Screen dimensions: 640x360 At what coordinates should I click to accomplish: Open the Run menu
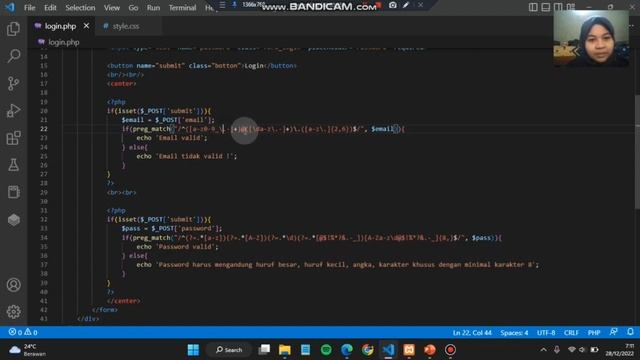153,8
